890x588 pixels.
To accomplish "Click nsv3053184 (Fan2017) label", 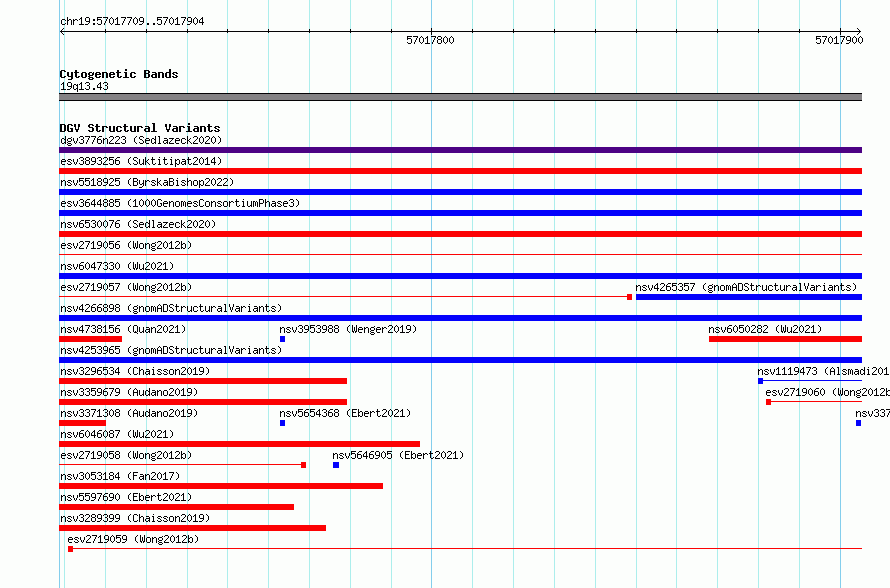I will pos(120,476).
